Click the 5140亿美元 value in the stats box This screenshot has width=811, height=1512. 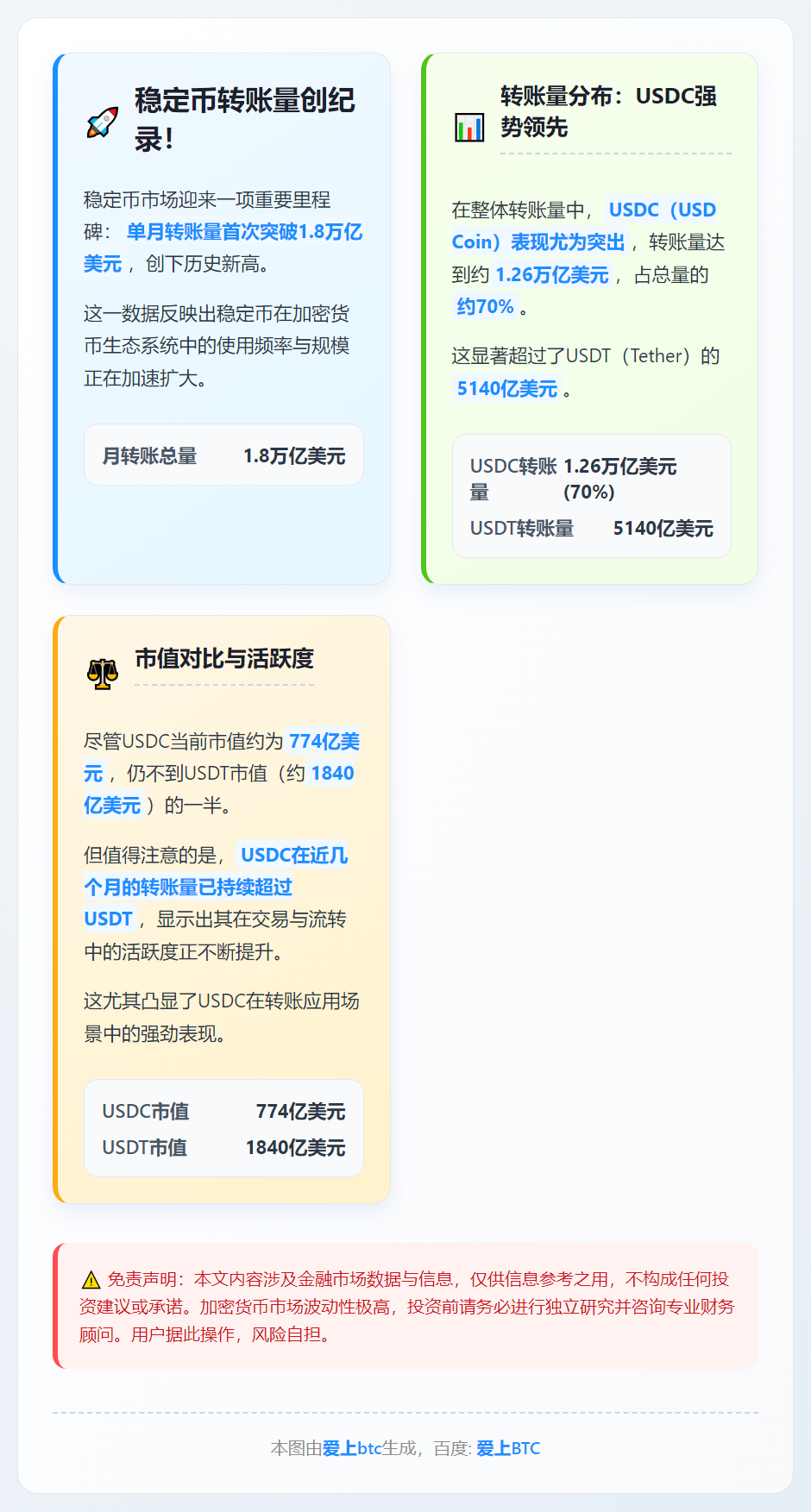pos(663,528)
